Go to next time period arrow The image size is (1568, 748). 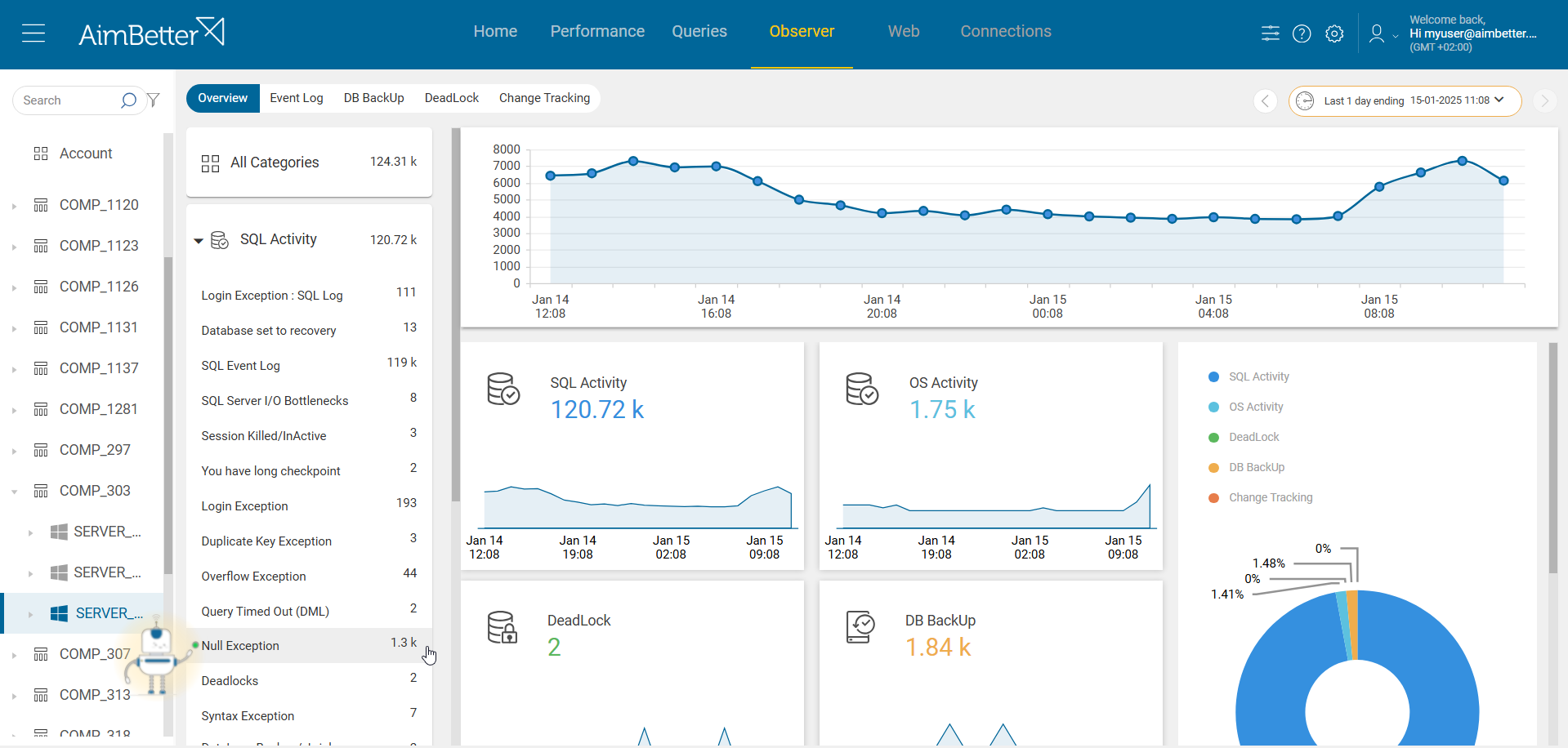click(1544, 100)
